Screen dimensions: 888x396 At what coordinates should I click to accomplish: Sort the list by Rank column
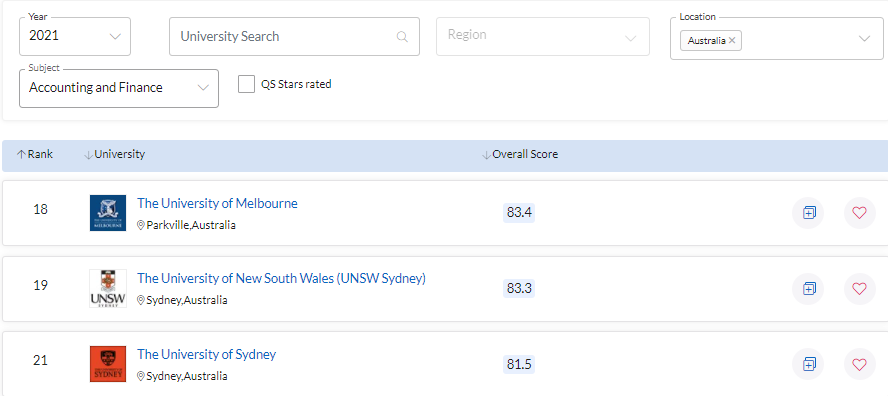[35, 154]
